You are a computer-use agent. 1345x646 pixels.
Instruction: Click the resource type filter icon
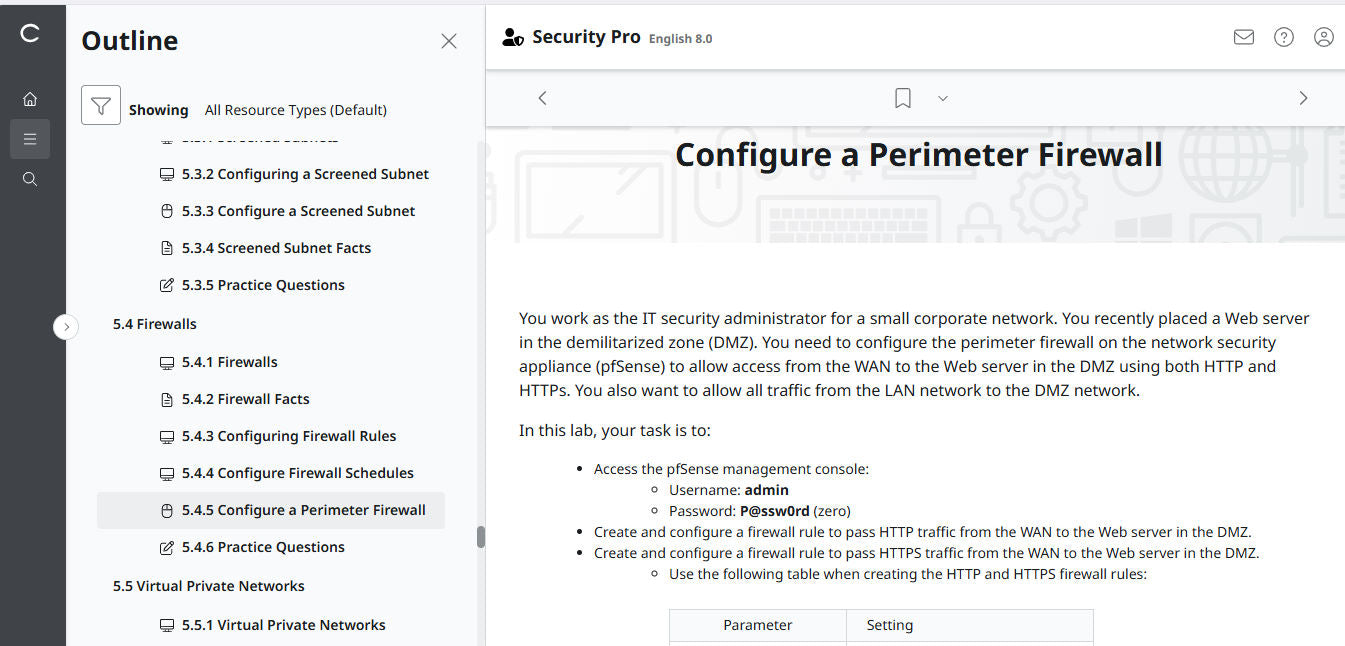click(x=101, y=105)
